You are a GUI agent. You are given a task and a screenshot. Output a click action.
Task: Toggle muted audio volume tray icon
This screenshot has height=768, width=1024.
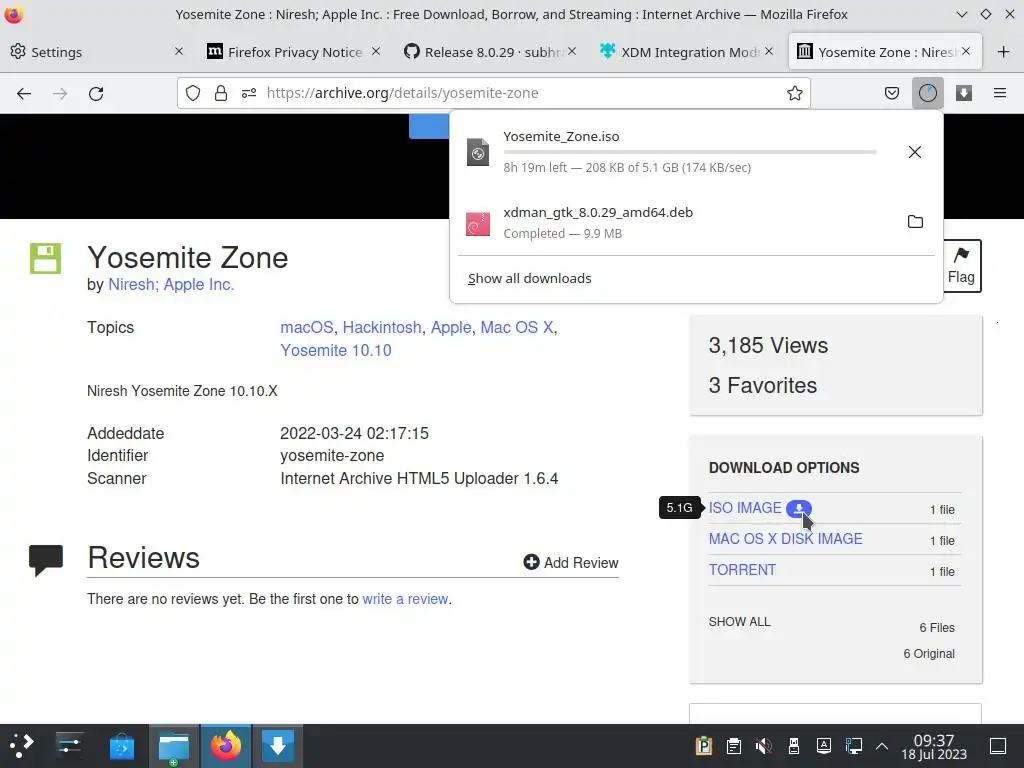tap(763, 746)
